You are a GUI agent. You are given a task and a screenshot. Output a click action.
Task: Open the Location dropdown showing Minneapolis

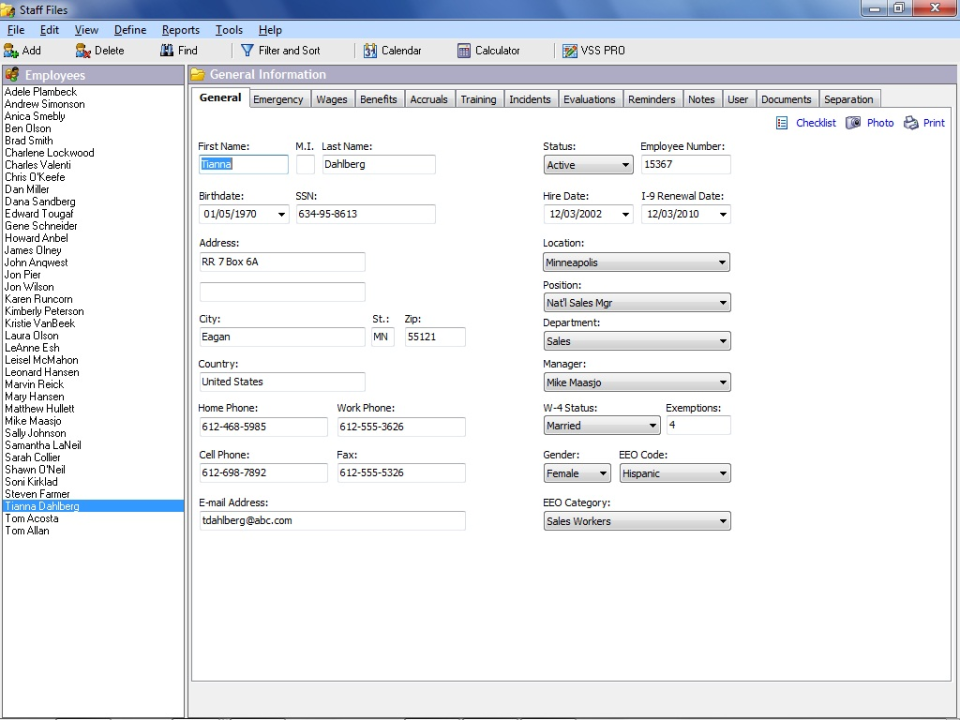722,263
